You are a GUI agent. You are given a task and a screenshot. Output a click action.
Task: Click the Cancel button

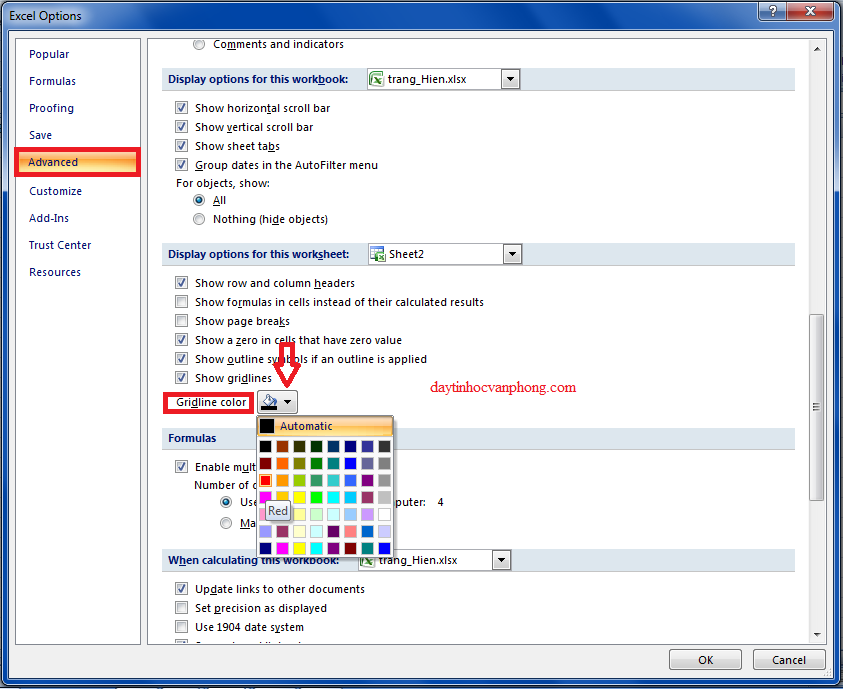(x=789, y=659)
